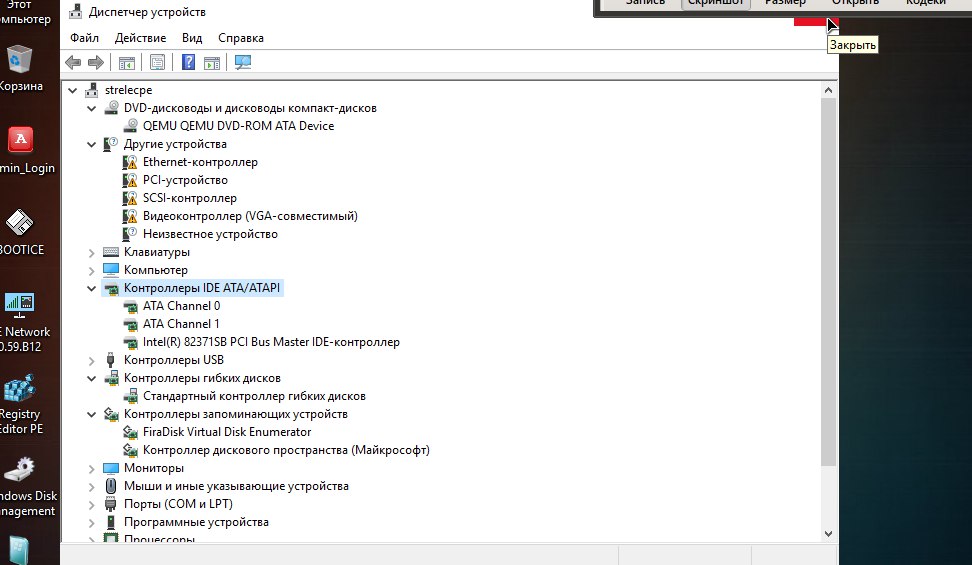Click the Открыть button in the recorder window
The height and width of the screenshot is (565, 972).
point(855,4)
